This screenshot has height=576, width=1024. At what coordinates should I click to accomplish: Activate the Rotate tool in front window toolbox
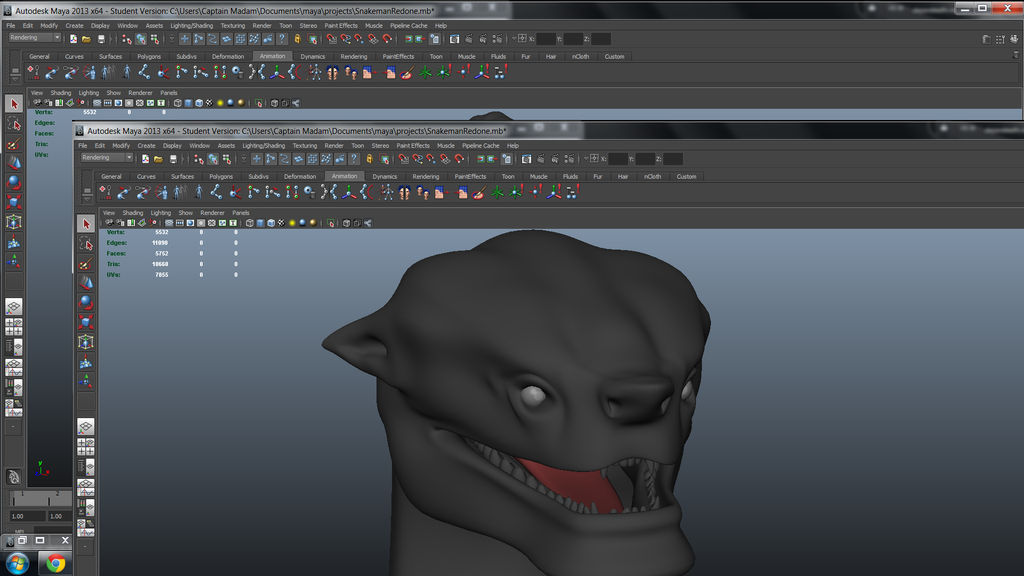(86, 302)
